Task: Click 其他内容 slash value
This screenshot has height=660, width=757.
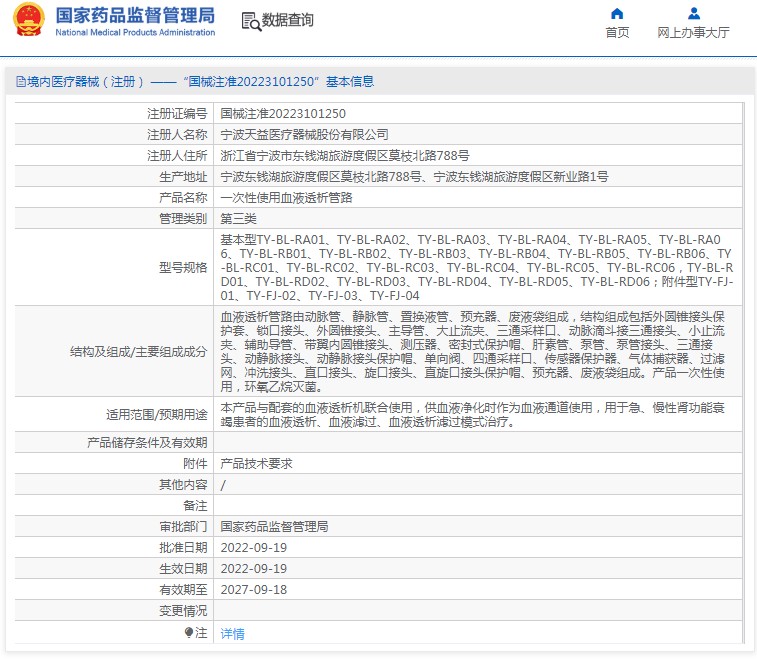Action: point(223,485)
